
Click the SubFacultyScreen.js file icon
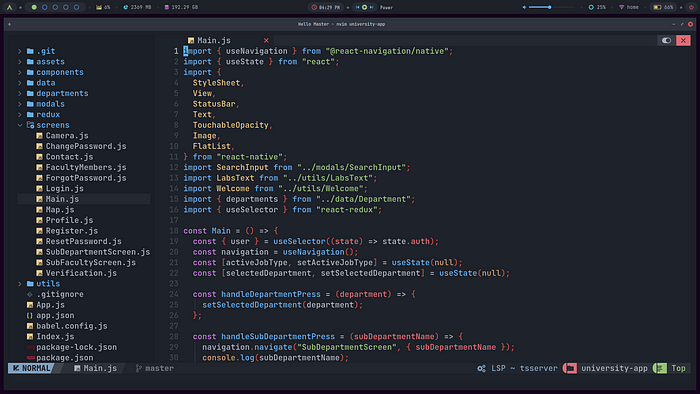coord(39,263)
